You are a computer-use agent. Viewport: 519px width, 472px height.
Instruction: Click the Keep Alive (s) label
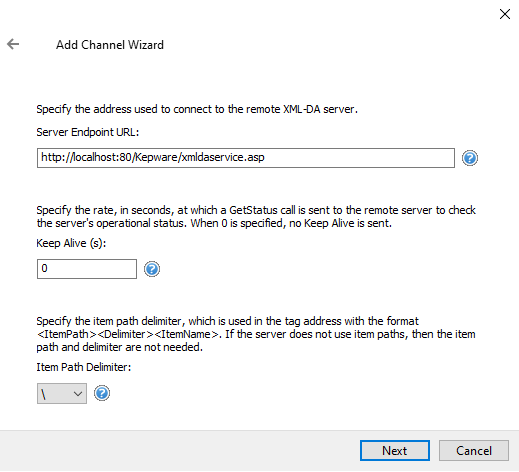click(x=71, y=243)
